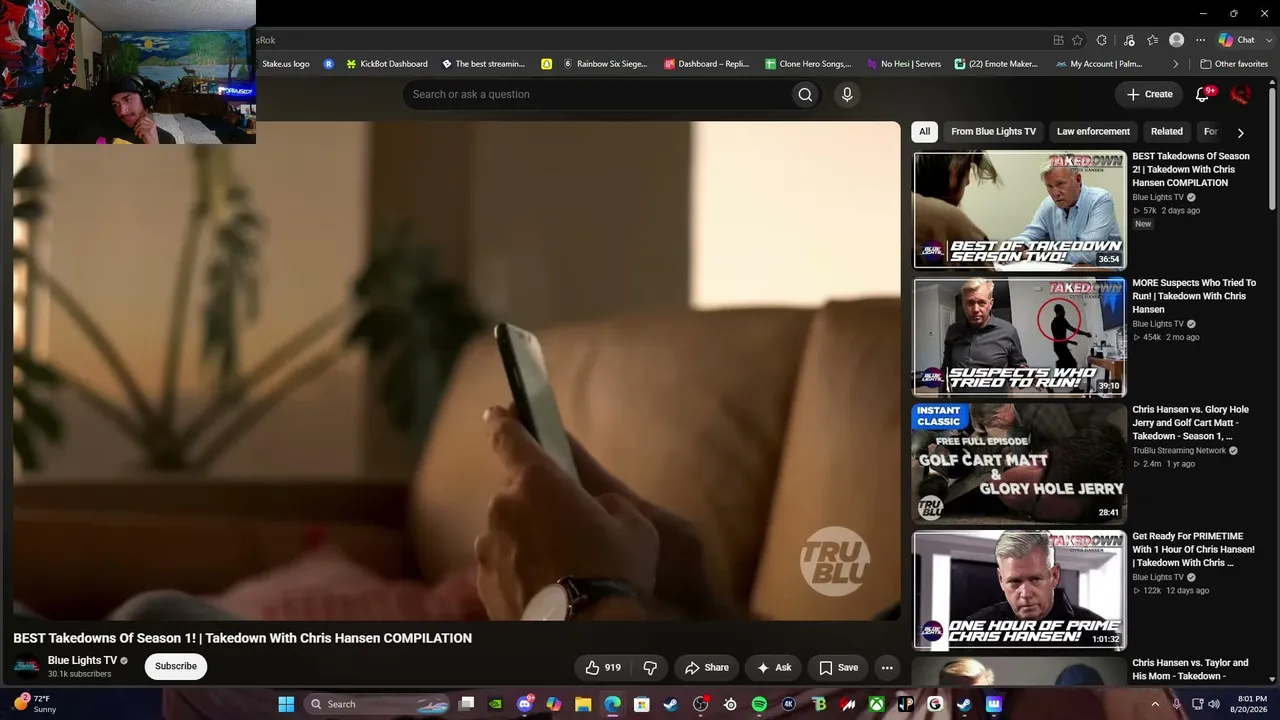Open the media control music note icon
The height and width of the screenshot is (720, 1280).
click(x=1129, y=40)
